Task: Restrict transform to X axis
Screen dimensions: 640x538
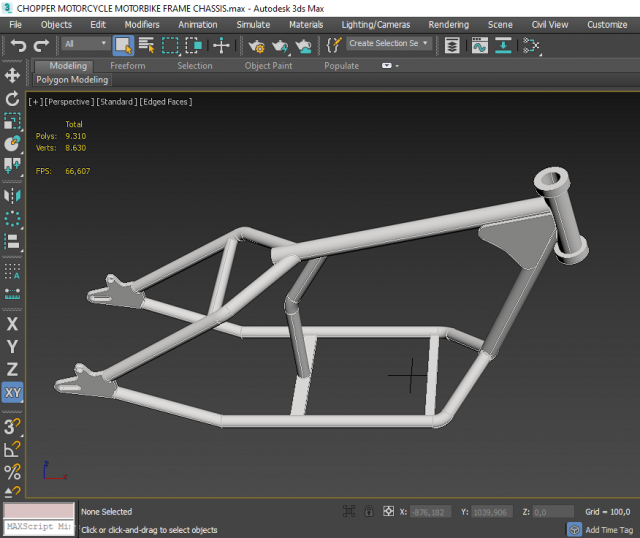Action: coord(12,324)
